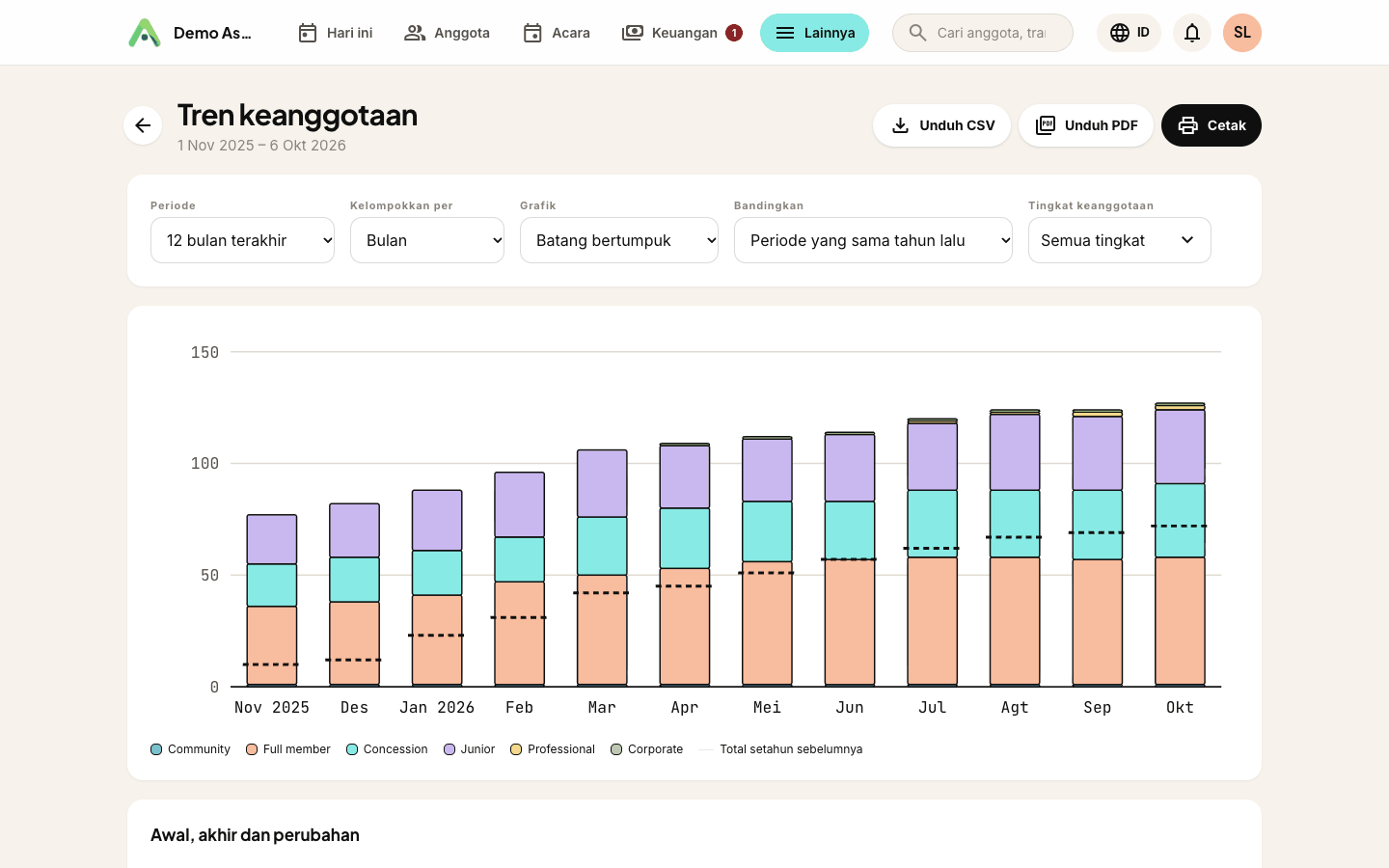The width and height of the screenshot is (1389, 868).
Task: Click the Okt stacked bar
Action: tap(1180, 544)
